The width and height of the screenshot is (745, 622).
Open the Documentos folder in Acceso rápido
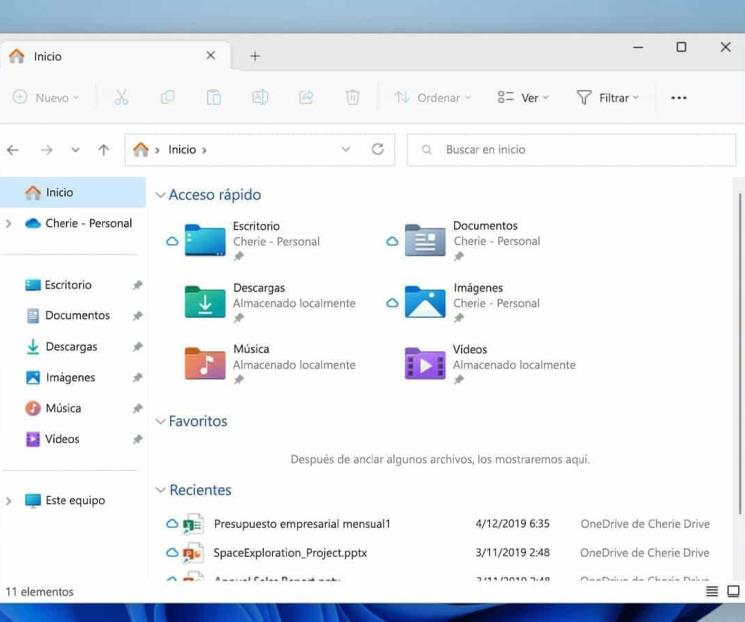(475, 240)
